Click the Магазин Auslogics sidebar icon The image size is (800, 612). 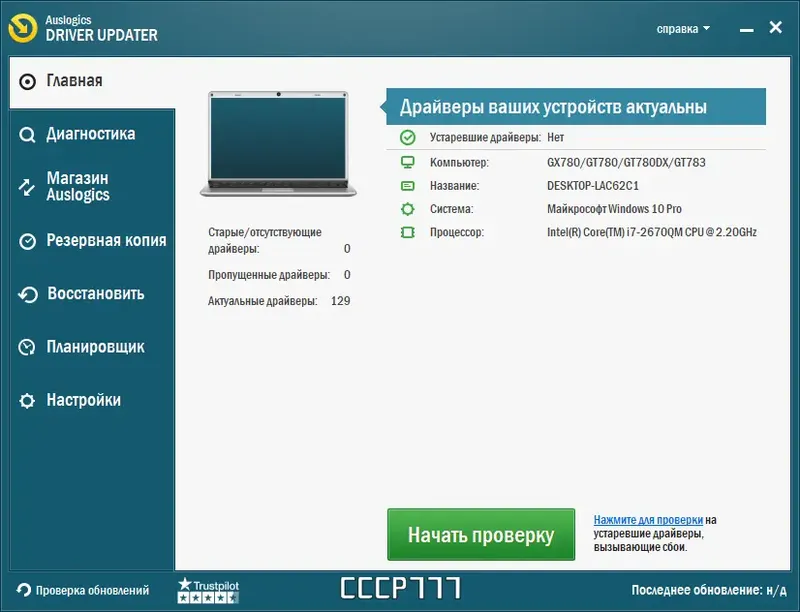click(25, 186)
